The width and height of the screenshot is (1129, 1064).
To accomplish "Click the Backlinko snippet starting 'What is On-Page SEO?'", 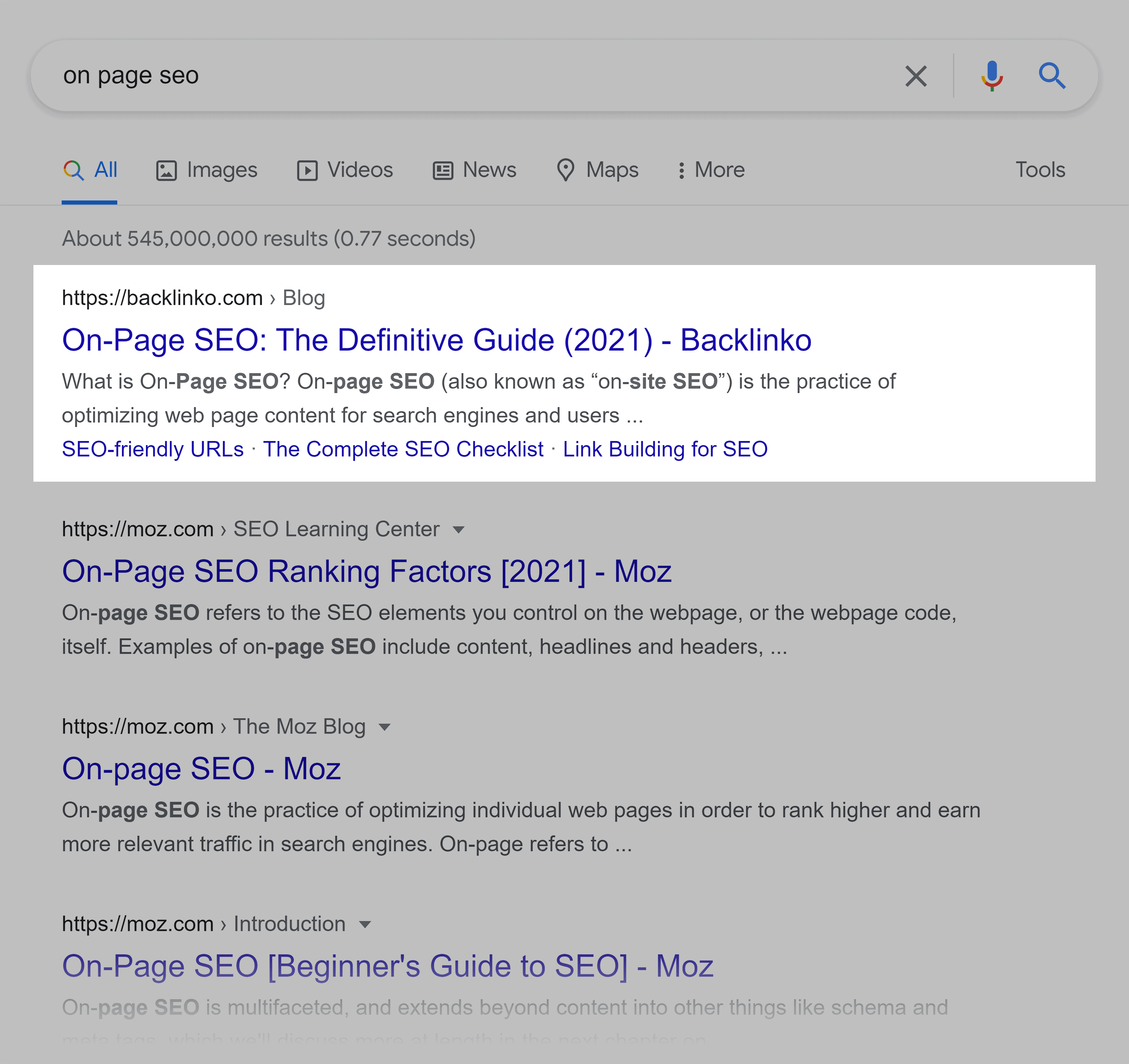I will tap(479, 399).
